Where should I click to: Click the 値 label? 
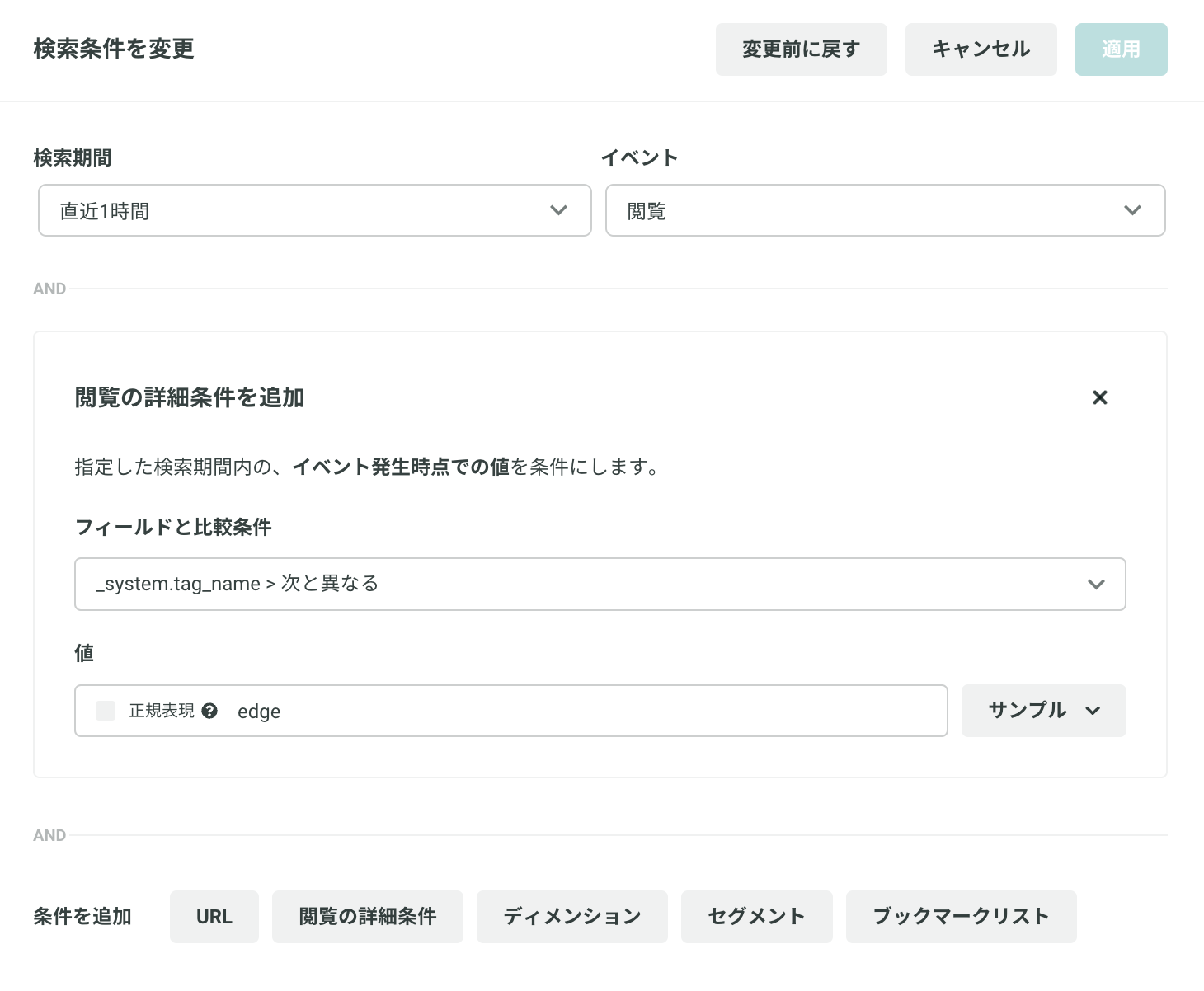point(84,653)
